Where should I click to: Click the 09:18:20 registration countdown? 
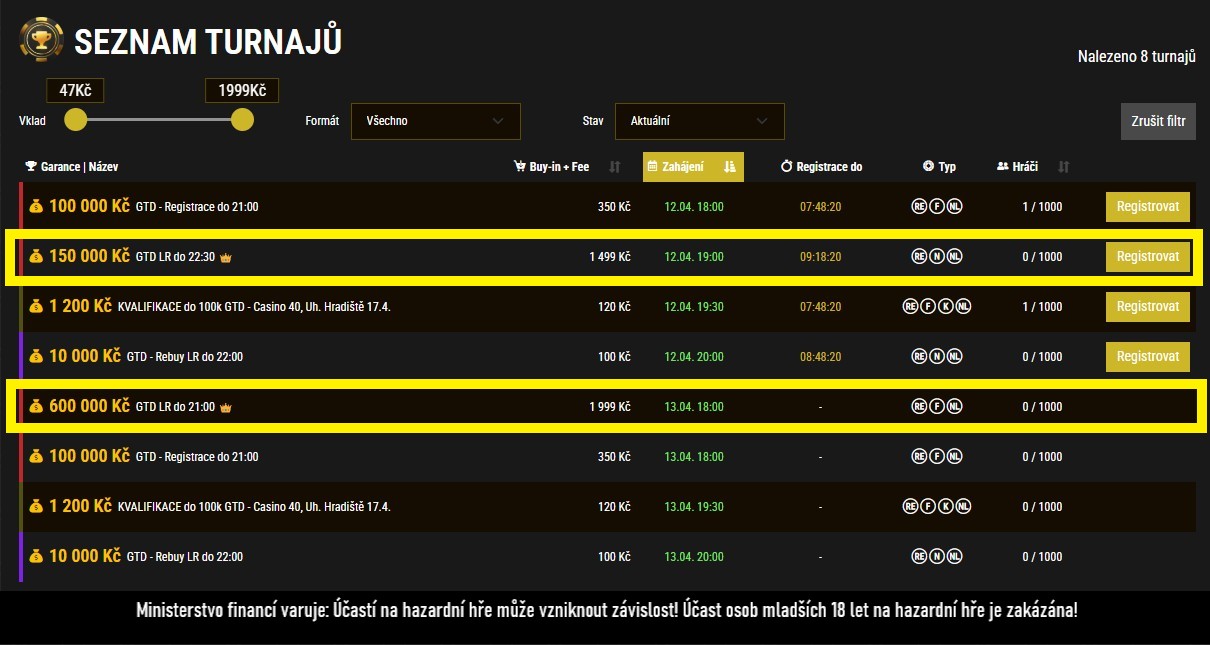820,257
